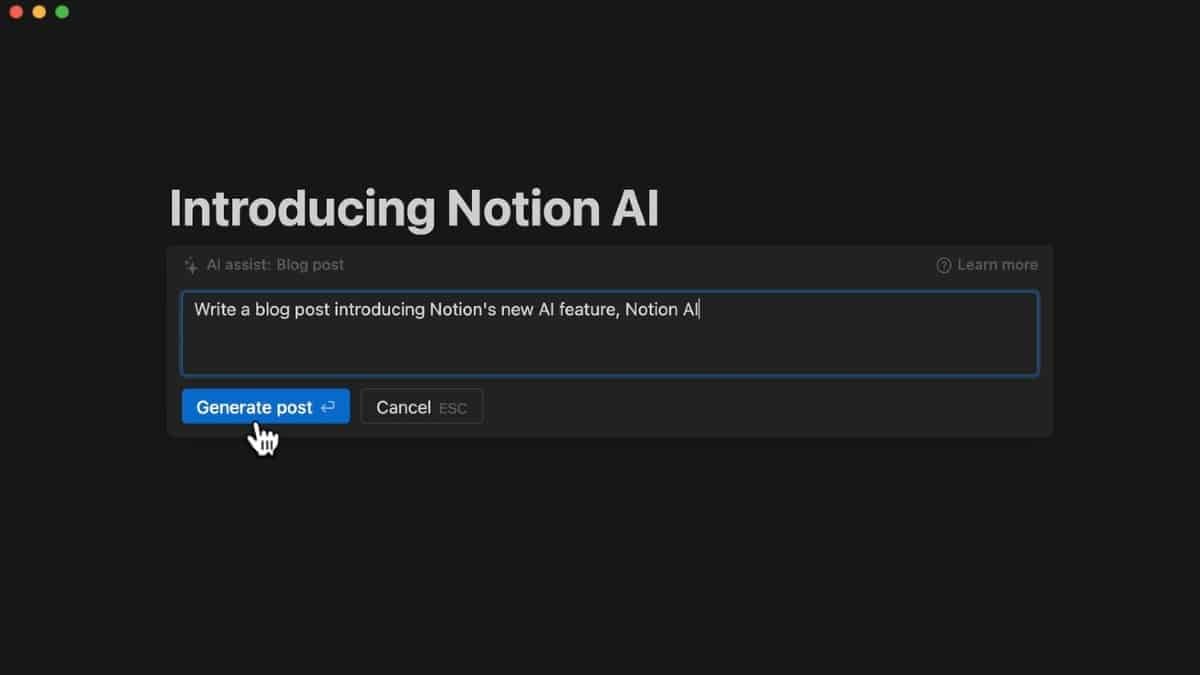Close the window with the red button
This screenshot has width=1200, height=675.
point(16,12)
